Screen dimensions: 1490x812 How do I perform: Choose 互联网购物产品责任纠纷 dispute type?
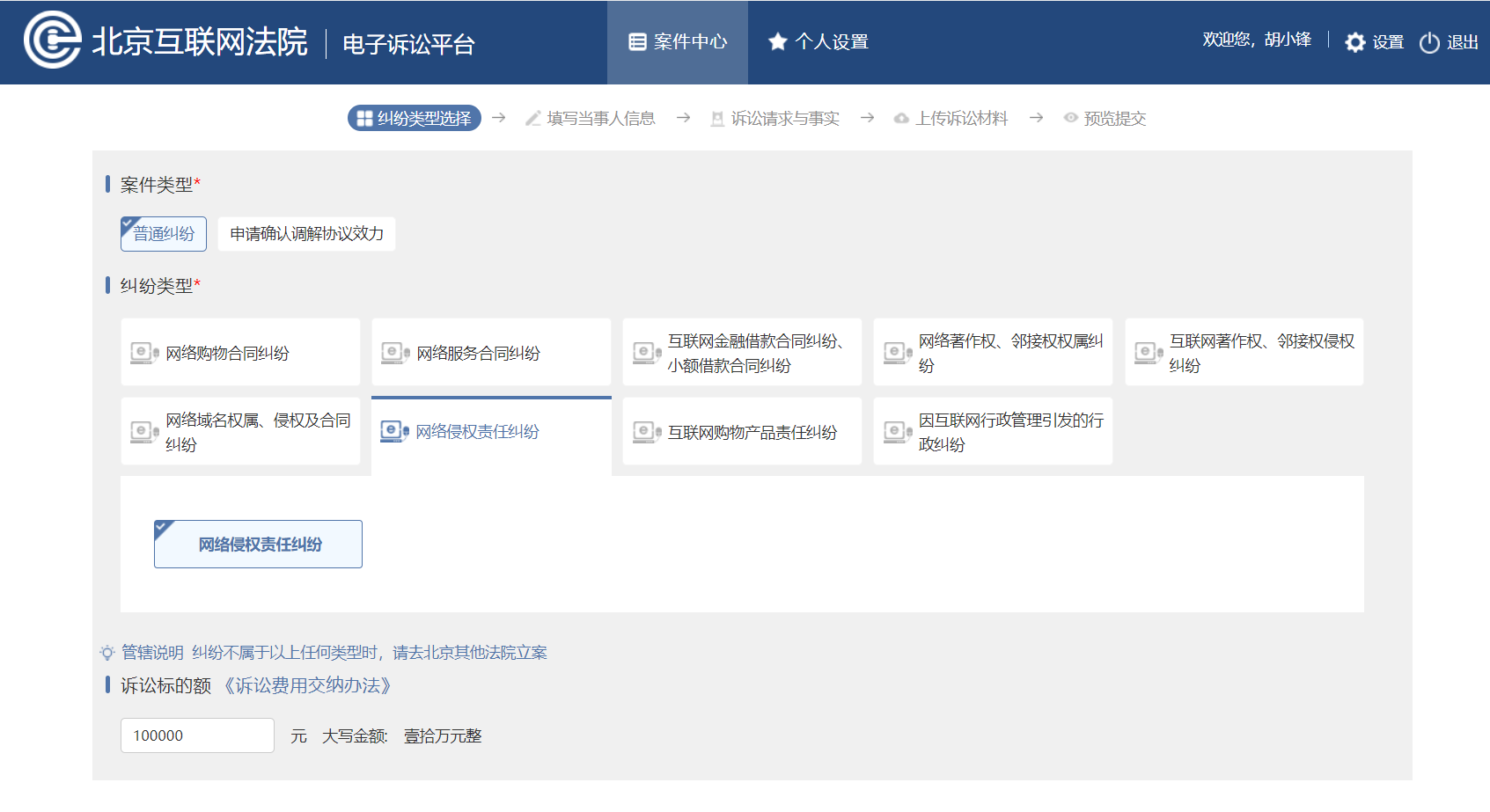[x=742, y=431]
